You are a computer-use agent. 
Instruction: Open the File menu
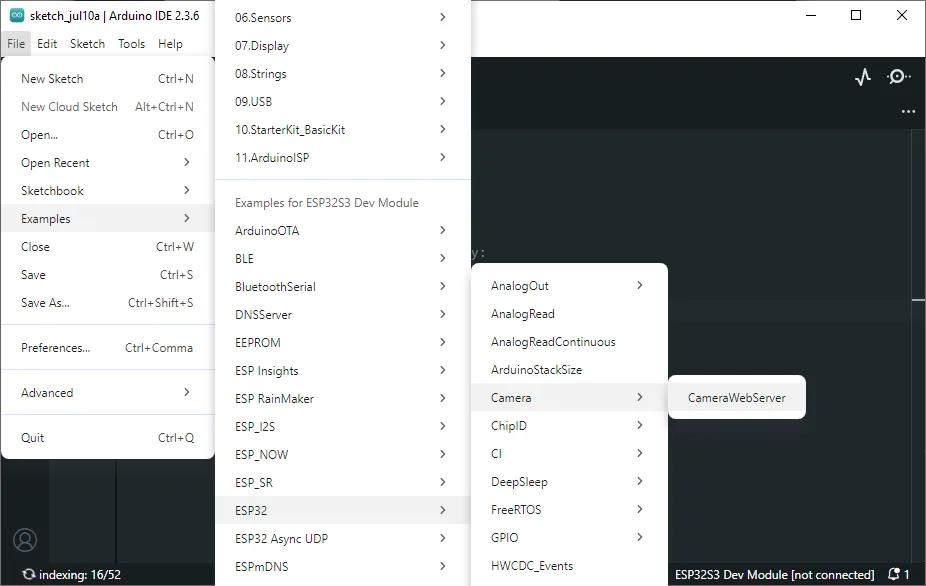(16, 44)
